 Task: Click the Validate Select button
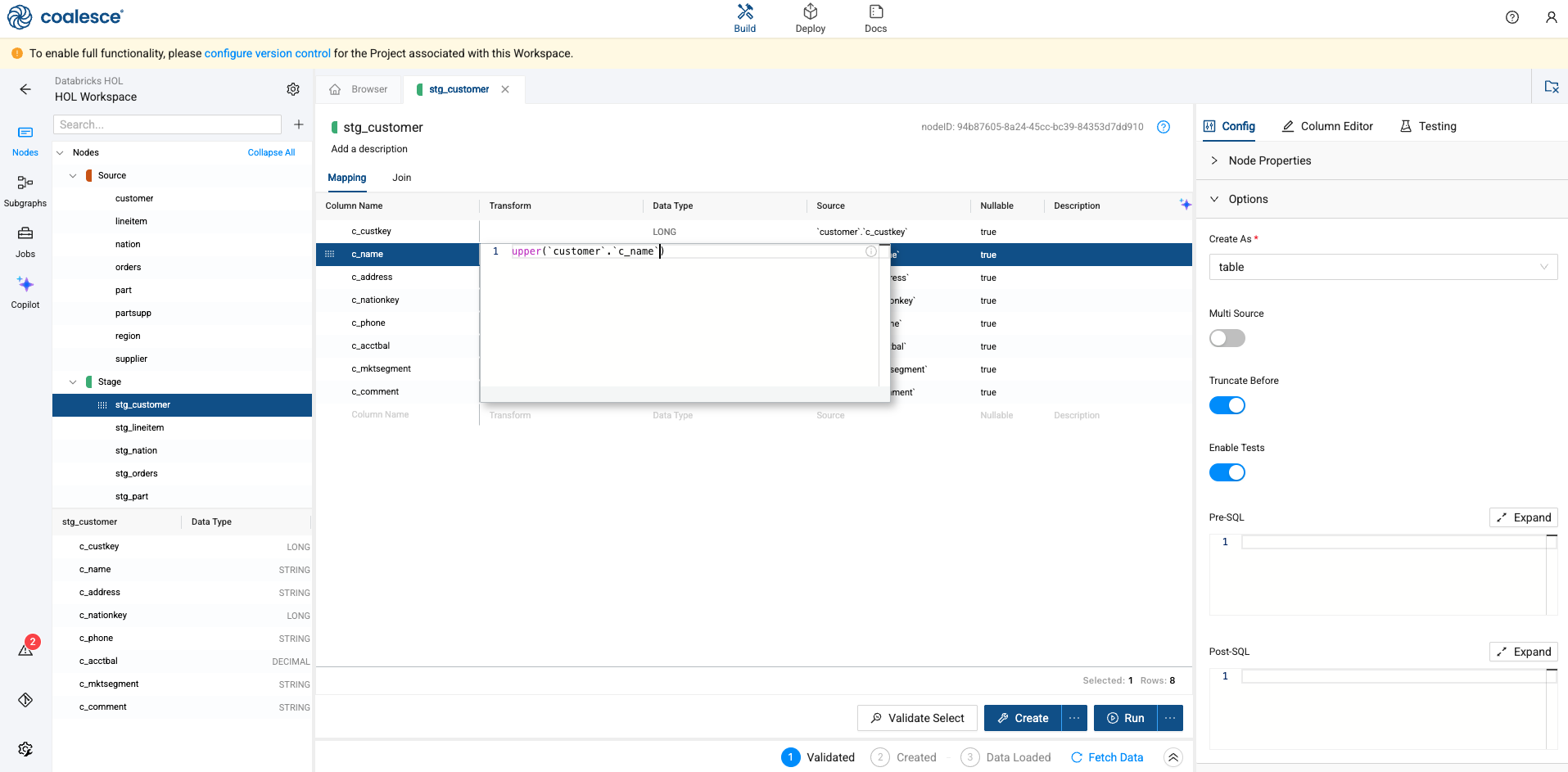click(917, 718)
